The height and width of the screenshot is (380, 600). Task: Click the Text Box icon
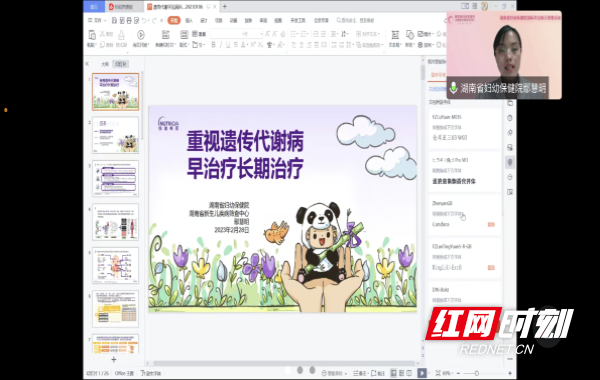pyautogui.click(x=395, y=35)
